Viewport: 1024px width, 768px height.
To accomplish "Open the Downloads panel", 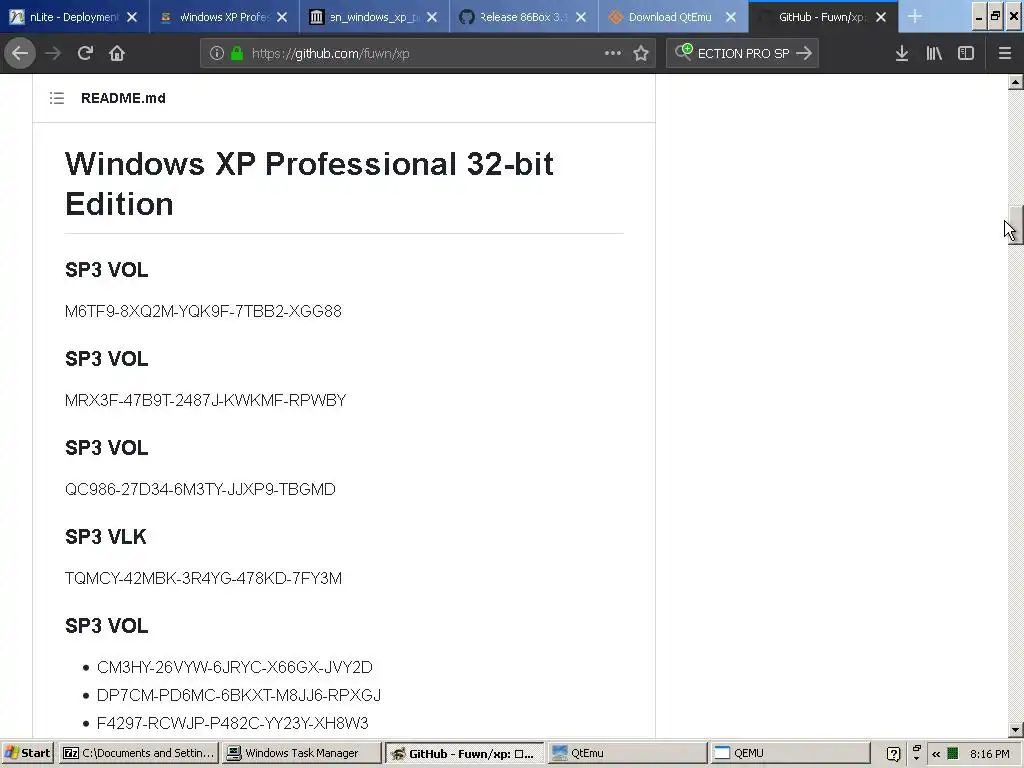I will 902,54.
